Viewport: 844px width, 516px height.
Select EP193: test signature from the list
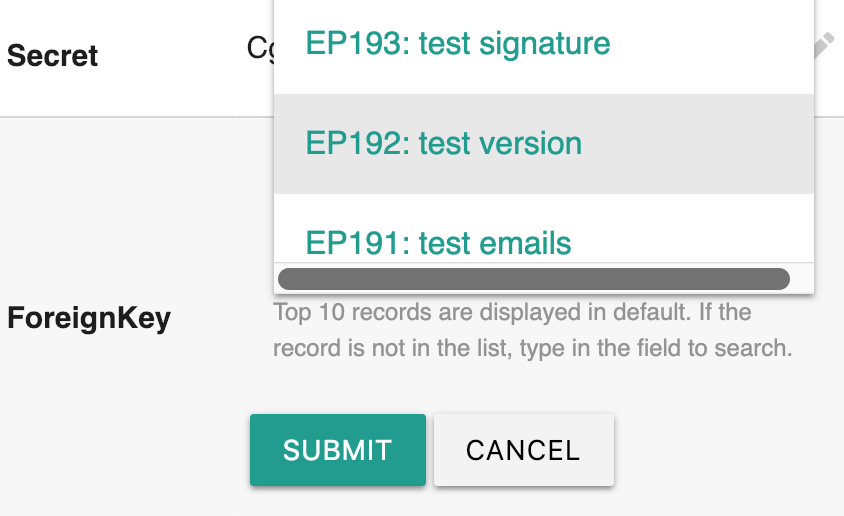pyautogui.click(x=458, y=44)
